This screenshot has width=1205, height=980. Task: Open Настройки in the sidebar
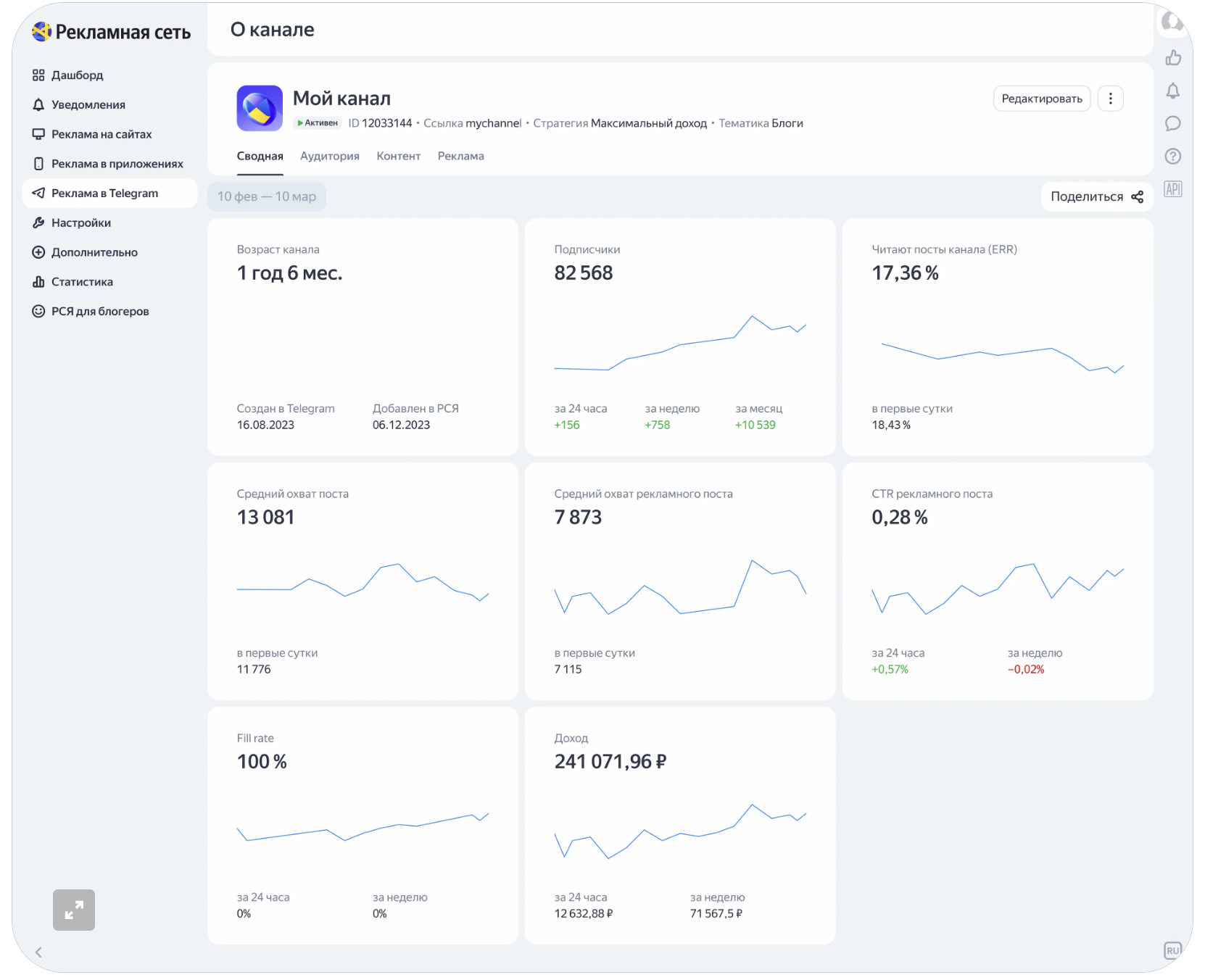tap(80, 223)
